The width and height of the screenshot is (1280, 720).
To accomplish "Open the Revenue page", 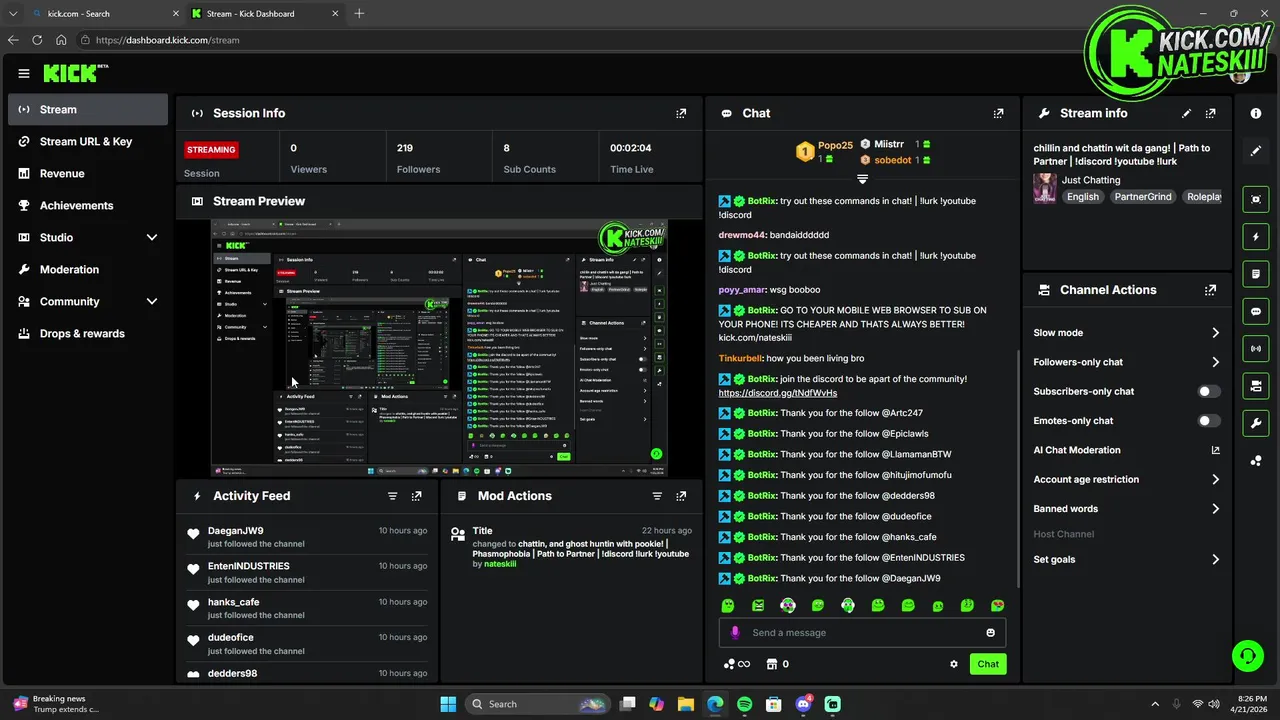I will (x=88, y=174).
